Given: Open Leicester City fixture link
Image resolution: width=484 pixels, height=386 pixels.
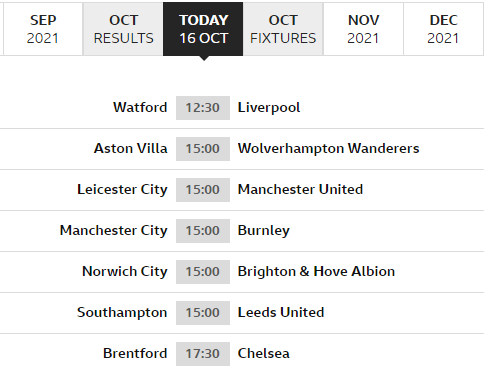Looking at the screenshot, I should click(122, 190).
